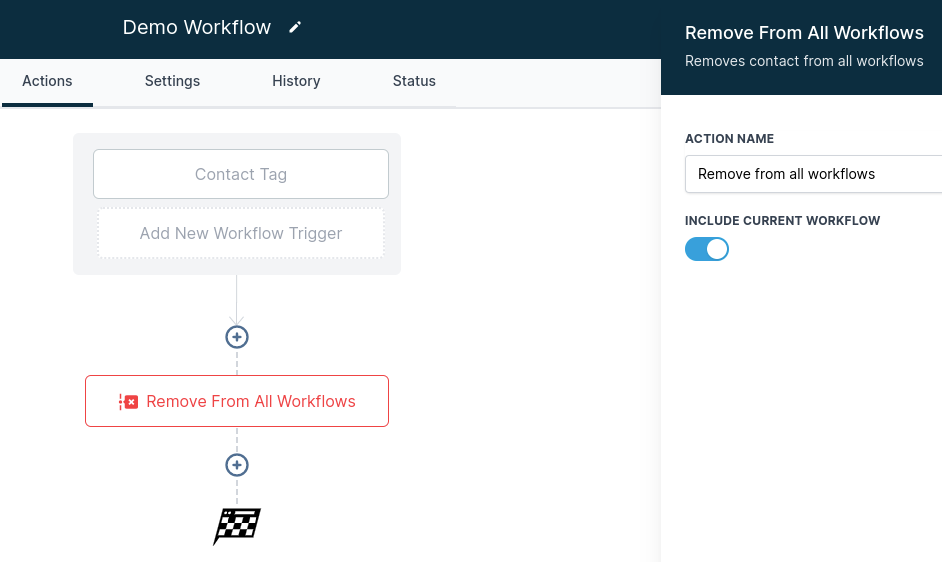This screenshot has width=942, height=562.
Task: Select the Contact Tag trigger
Action: click(240, 174)
